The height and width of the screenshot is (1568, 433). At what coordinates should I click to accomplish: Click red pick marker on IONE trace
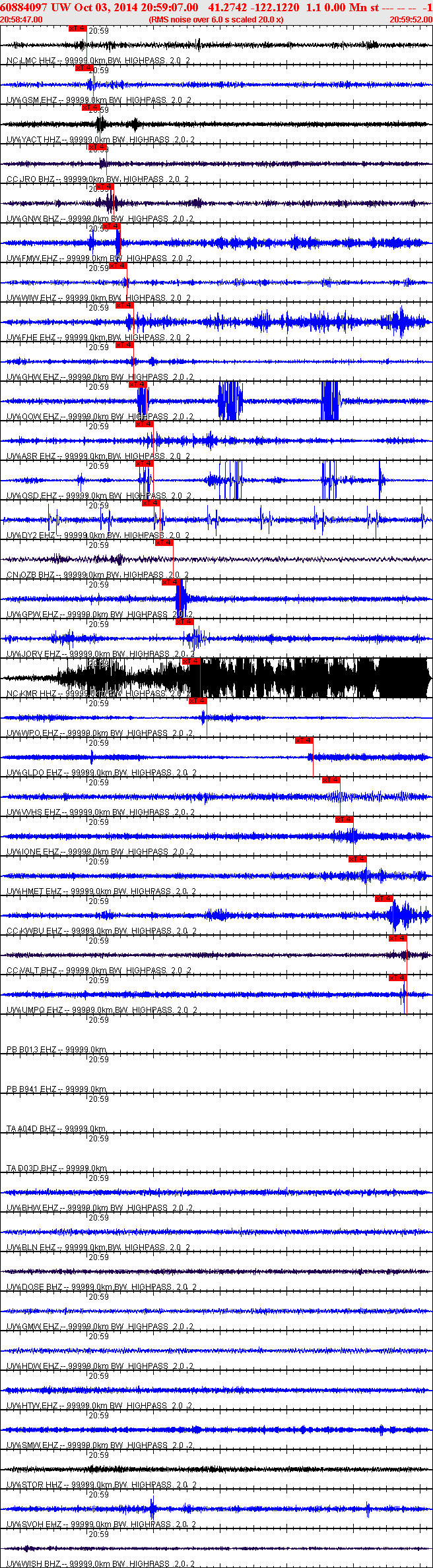344,820
